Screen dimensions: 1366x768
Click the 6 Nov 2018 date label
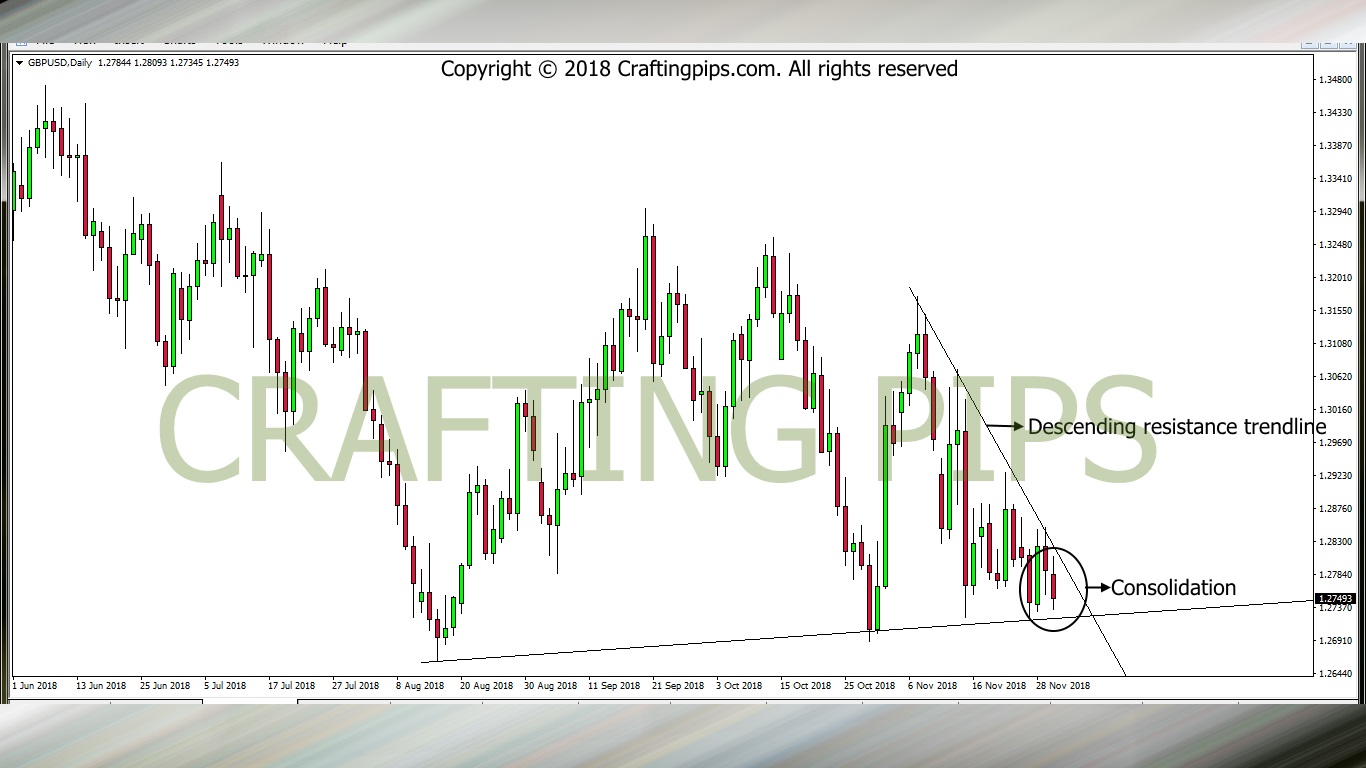tap(934, 686)
